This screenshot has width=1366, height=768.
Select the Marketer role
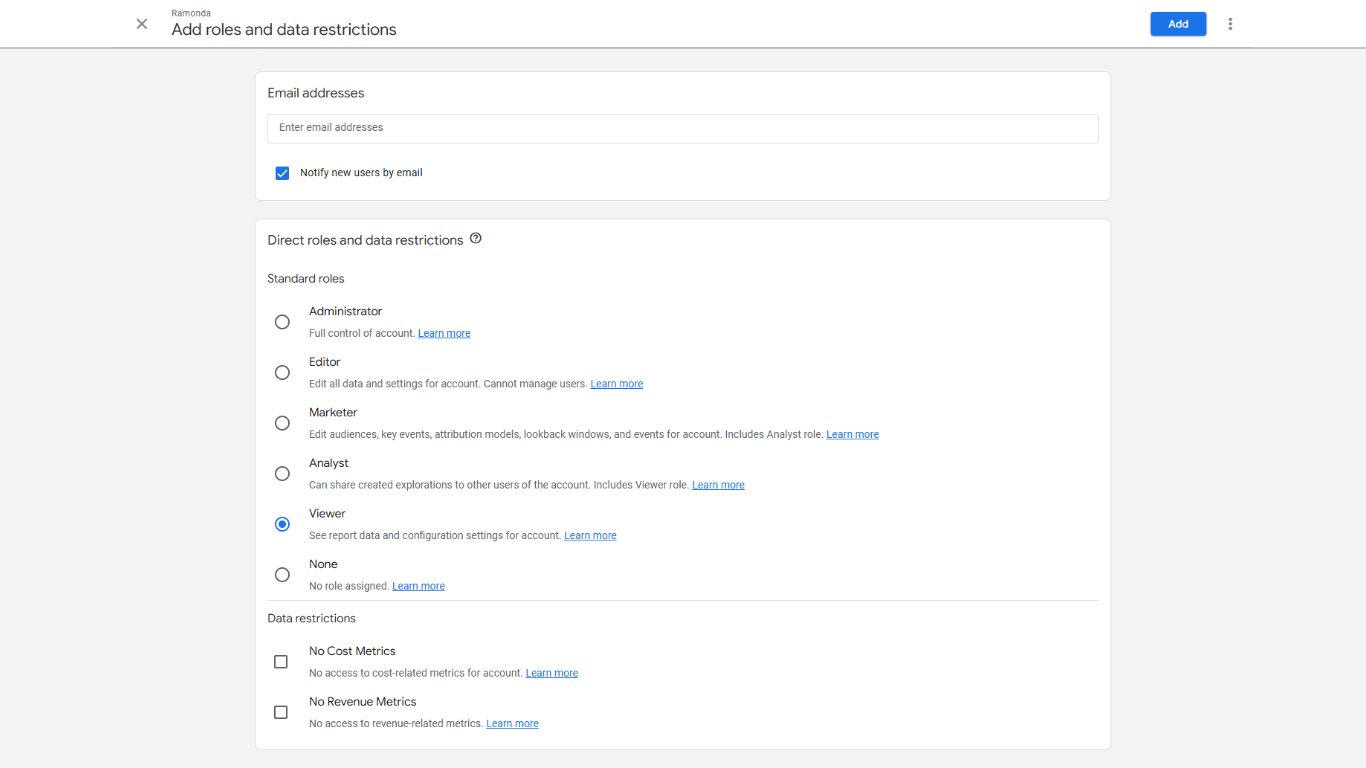point(282,422)
